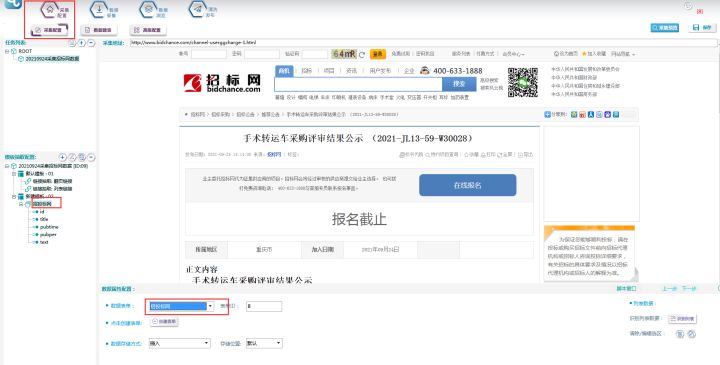
Task: Select the second link-extraction item under template 01
Action: (x=52, y=189)
